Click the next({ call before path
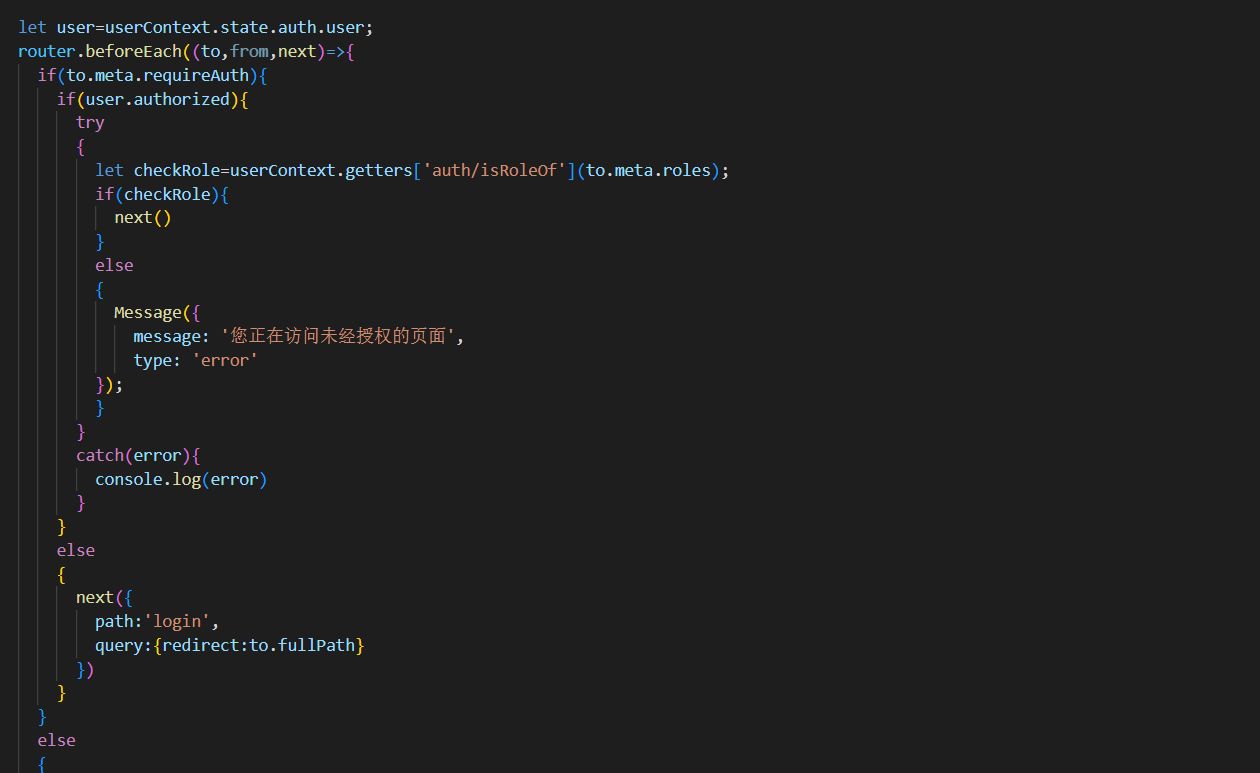The height and width of the screenshot is (773, 1260). [100, 597]
